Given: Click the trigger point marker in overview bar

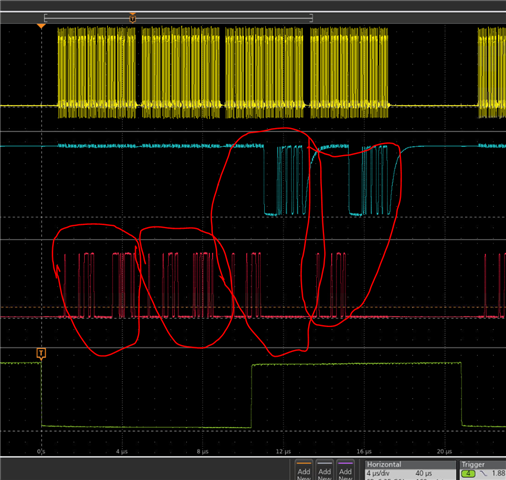Looking at the screenshot, I should (x=132, y=18).
